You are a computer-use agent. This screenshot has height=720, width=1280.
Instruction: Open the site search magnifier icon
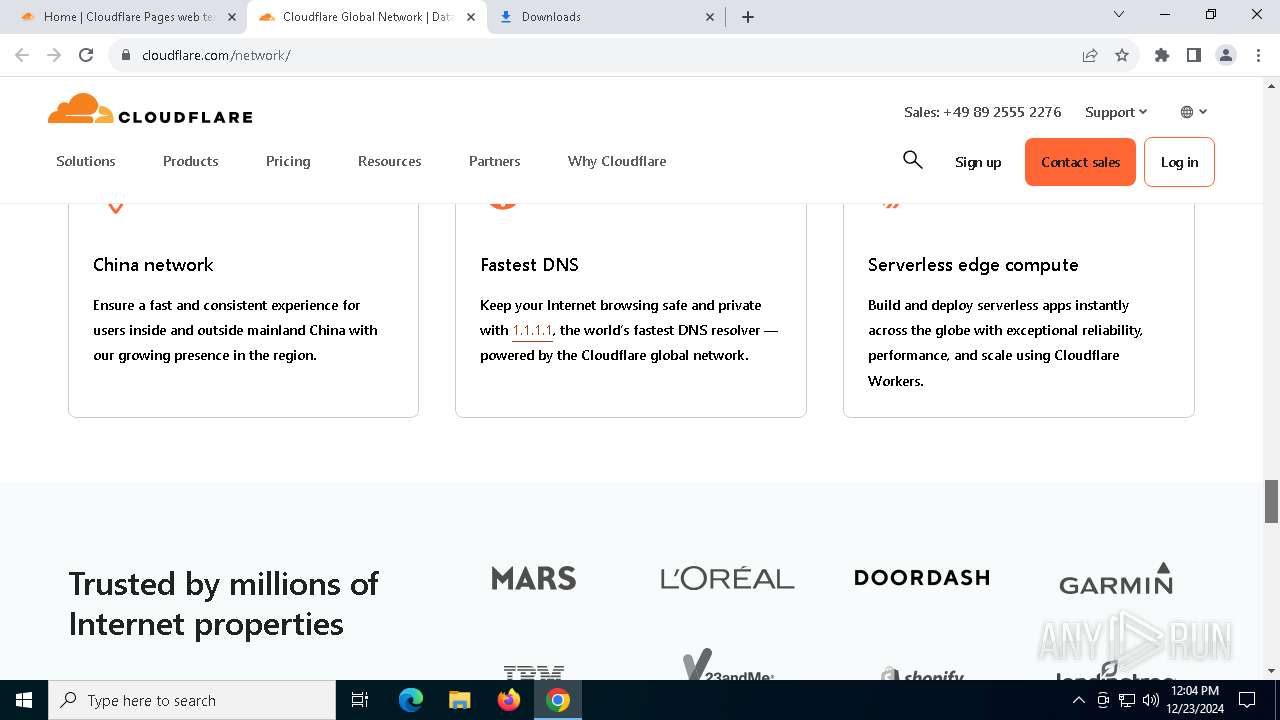pos(912,160)
